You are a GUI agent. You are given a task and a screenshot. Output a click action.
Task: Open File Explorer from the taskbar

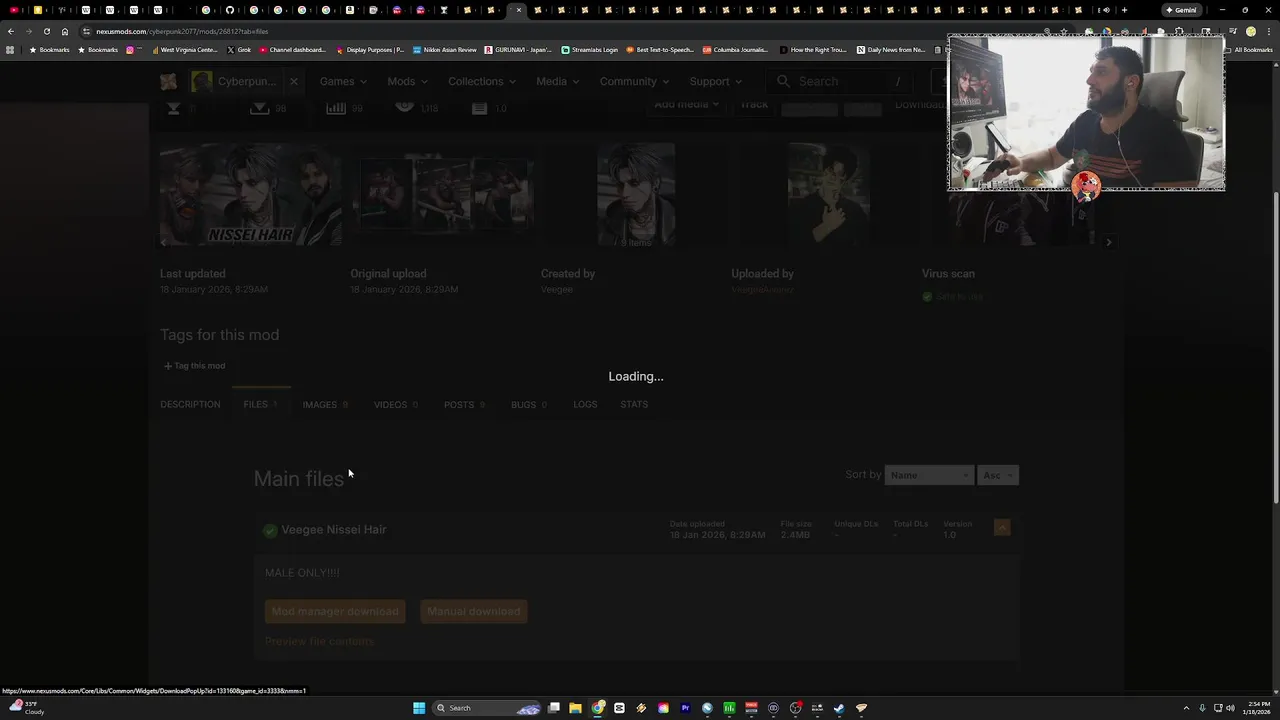[x=575, y=708]
